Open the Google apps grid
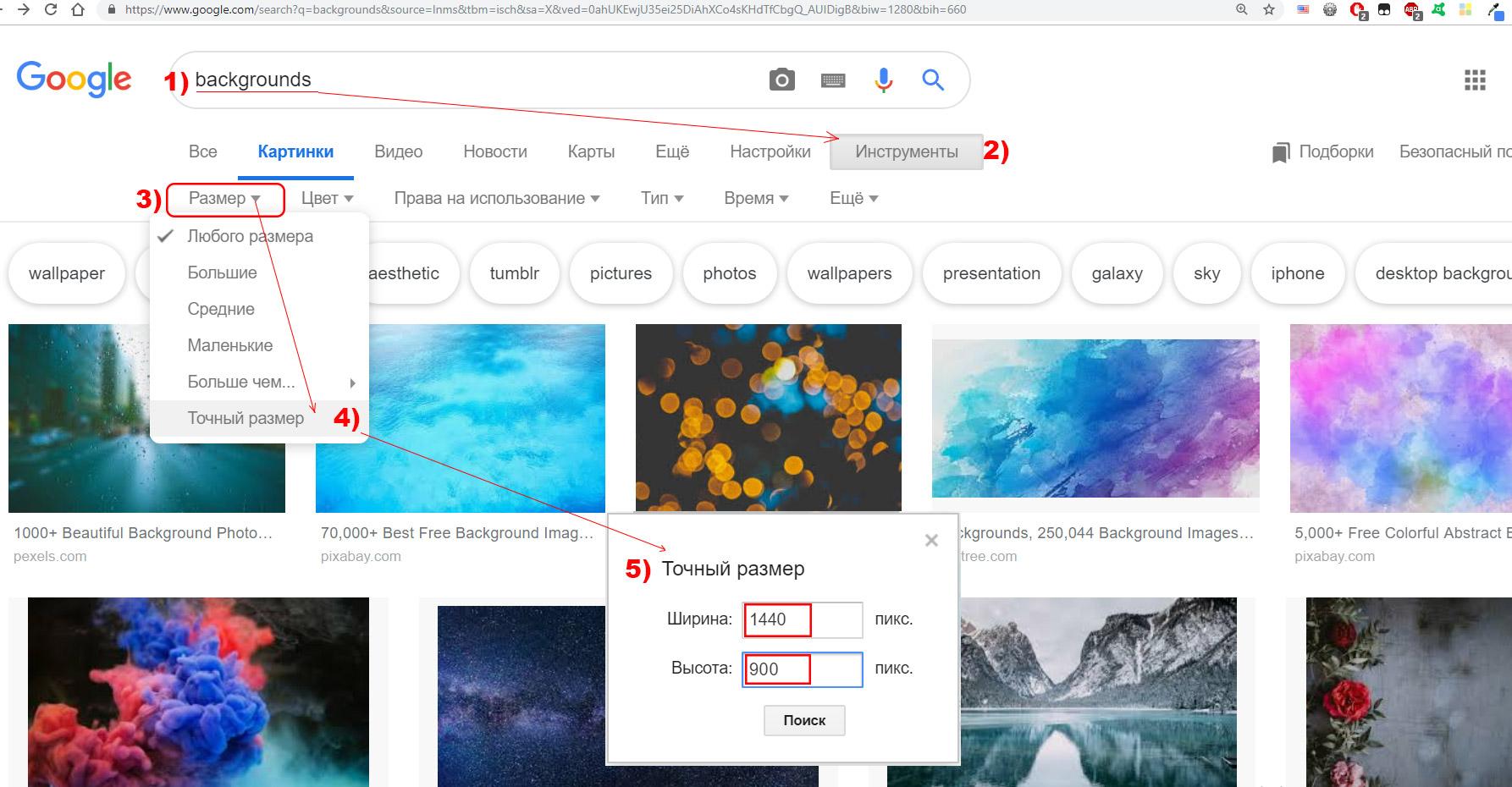 coord(1475,80)
